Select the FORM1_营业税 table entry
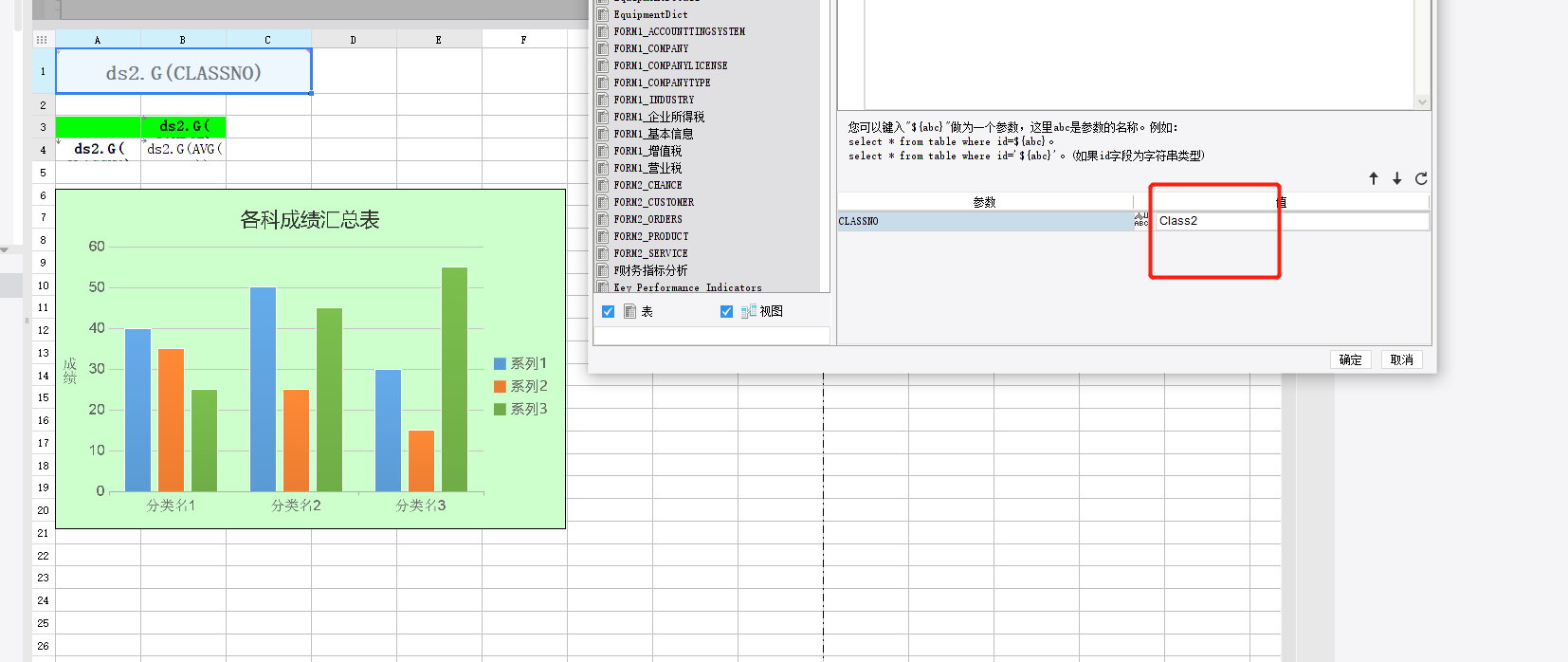 tap(647, 168)
